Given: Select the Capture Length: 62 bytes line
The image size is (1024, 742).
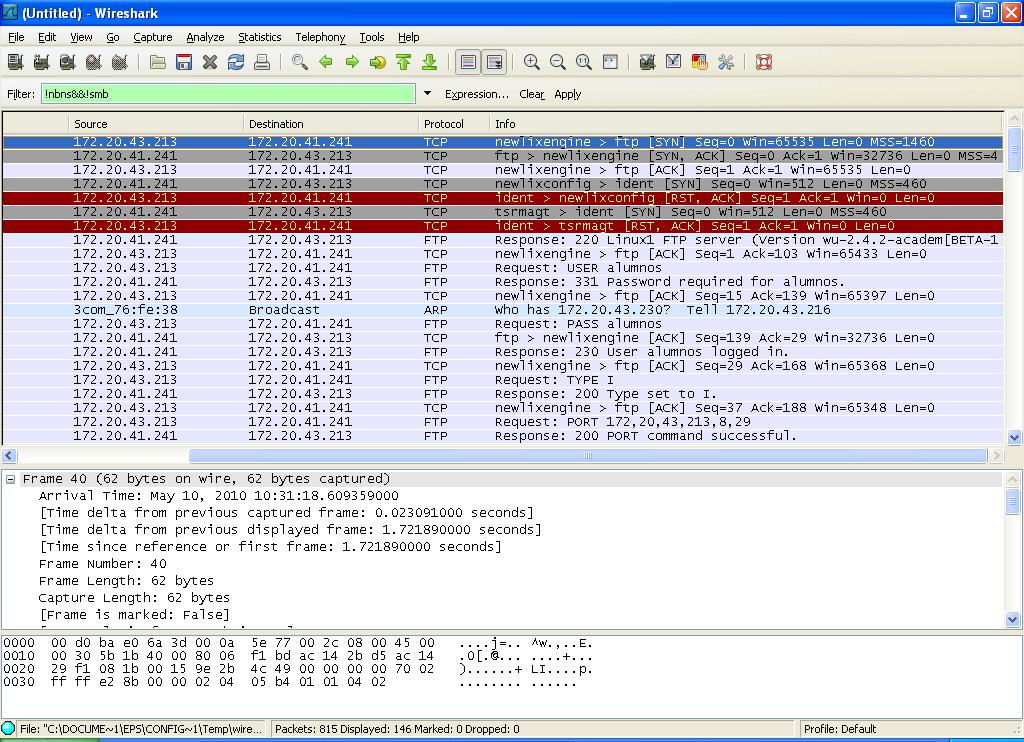Looking at the screenshot, I should click(x=134, y=598).
